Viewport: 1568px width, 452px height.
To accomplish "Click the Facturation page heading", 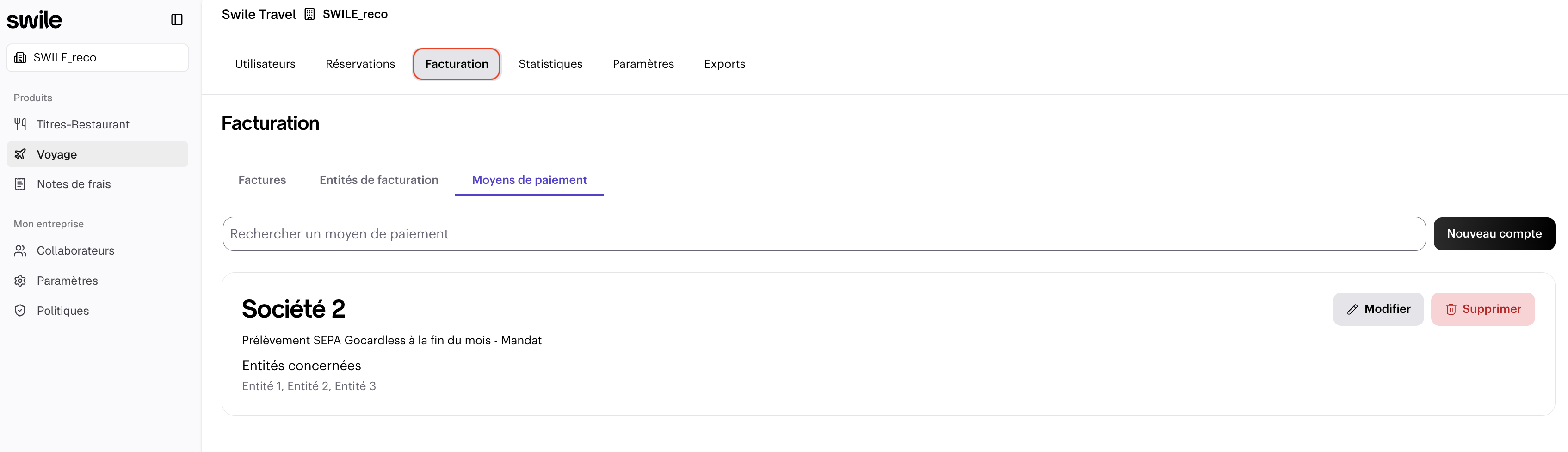I will 270,123.
